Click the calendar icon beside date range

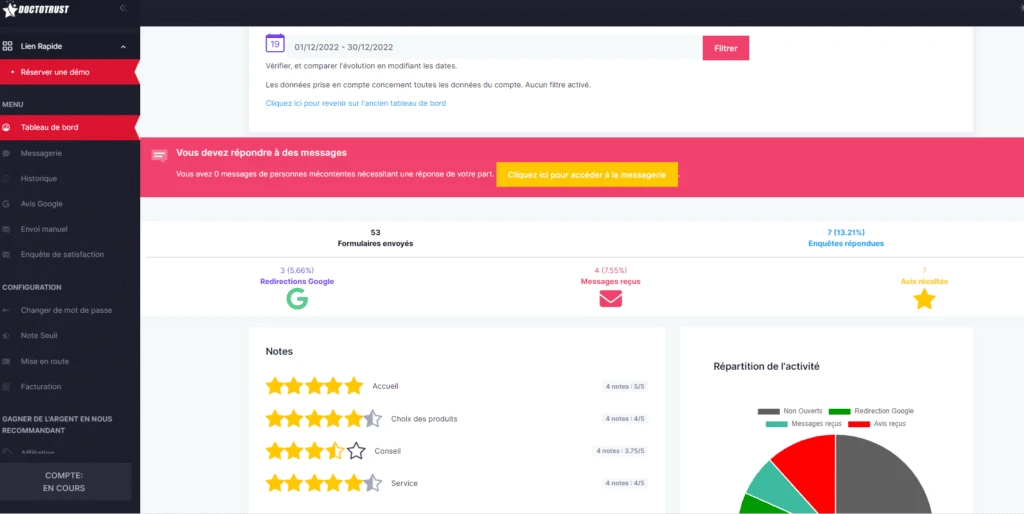[x=275, y=44]
